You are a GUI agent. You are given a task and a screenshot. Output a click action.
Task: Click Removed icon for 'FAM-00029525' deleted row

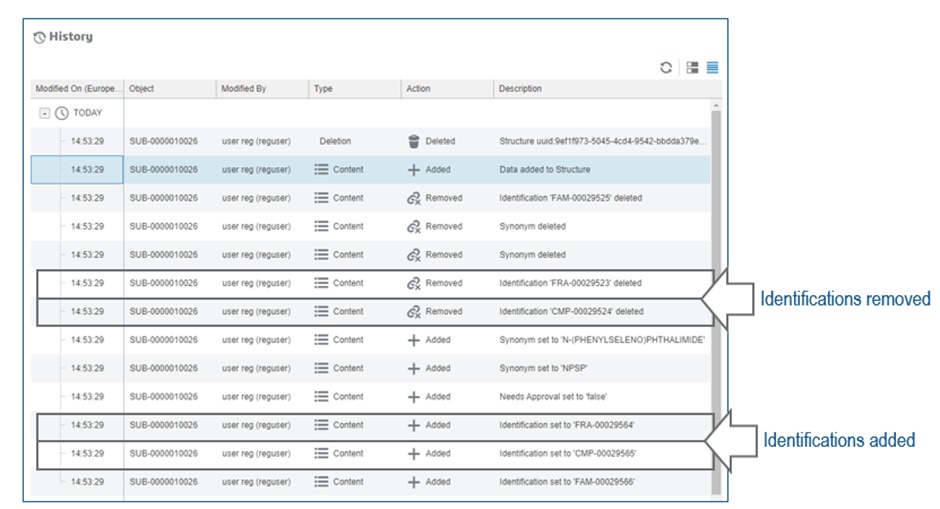[413, 198]
